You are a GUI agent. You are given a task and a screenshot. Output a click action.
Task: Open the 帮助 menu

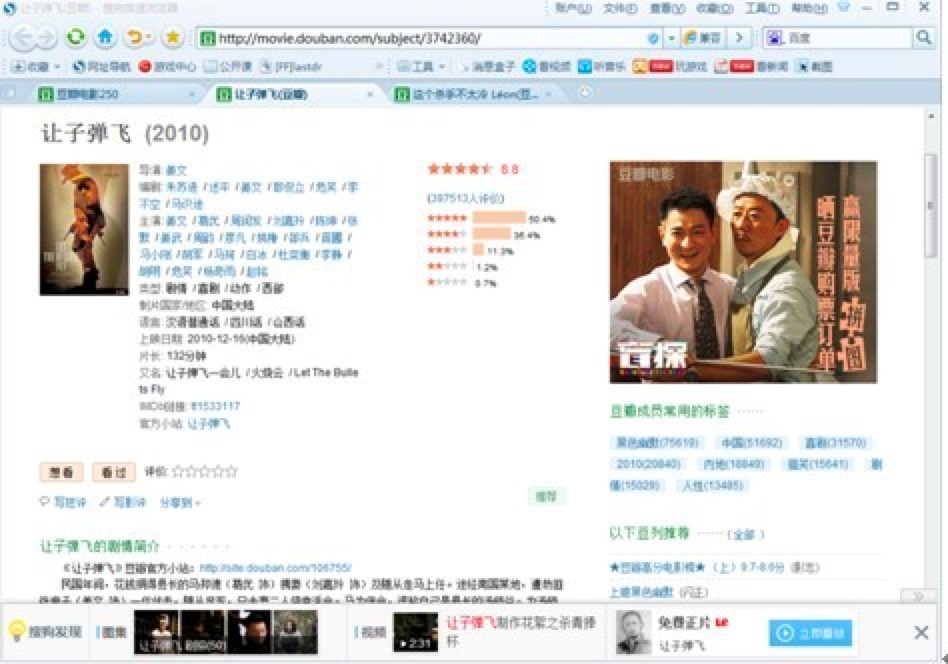coord(809,8)
